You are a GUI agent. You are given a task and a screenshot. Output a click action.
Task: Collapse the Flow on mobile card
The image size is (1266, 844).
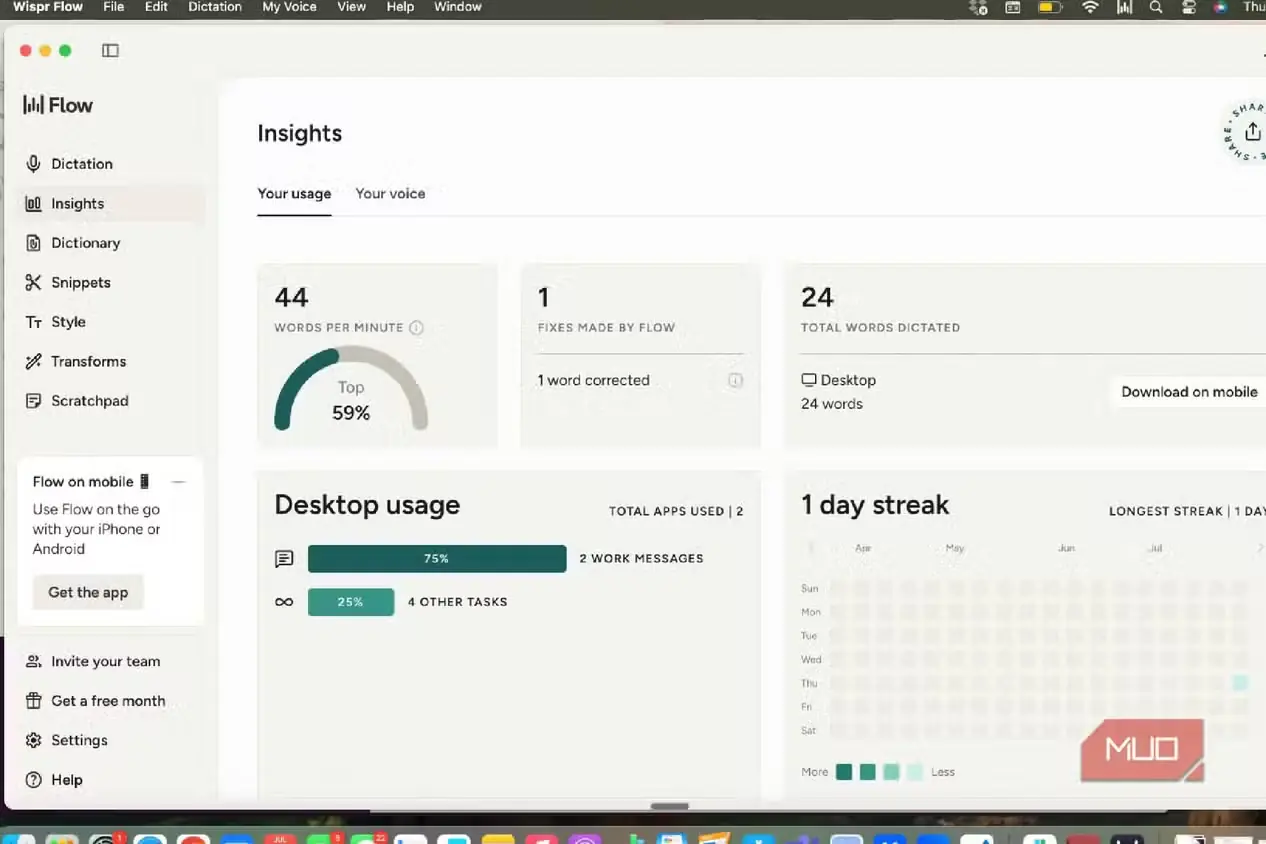179,482
